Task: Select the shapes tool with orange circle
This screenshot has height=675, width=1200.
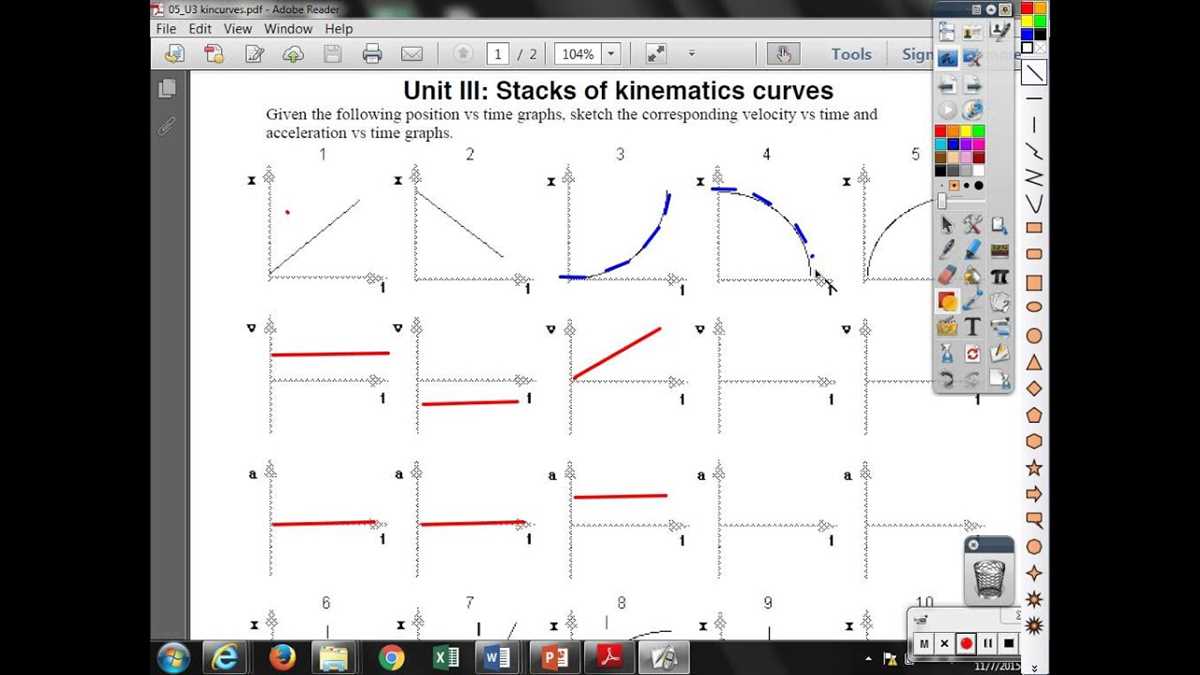Action: tap(947, 301)
